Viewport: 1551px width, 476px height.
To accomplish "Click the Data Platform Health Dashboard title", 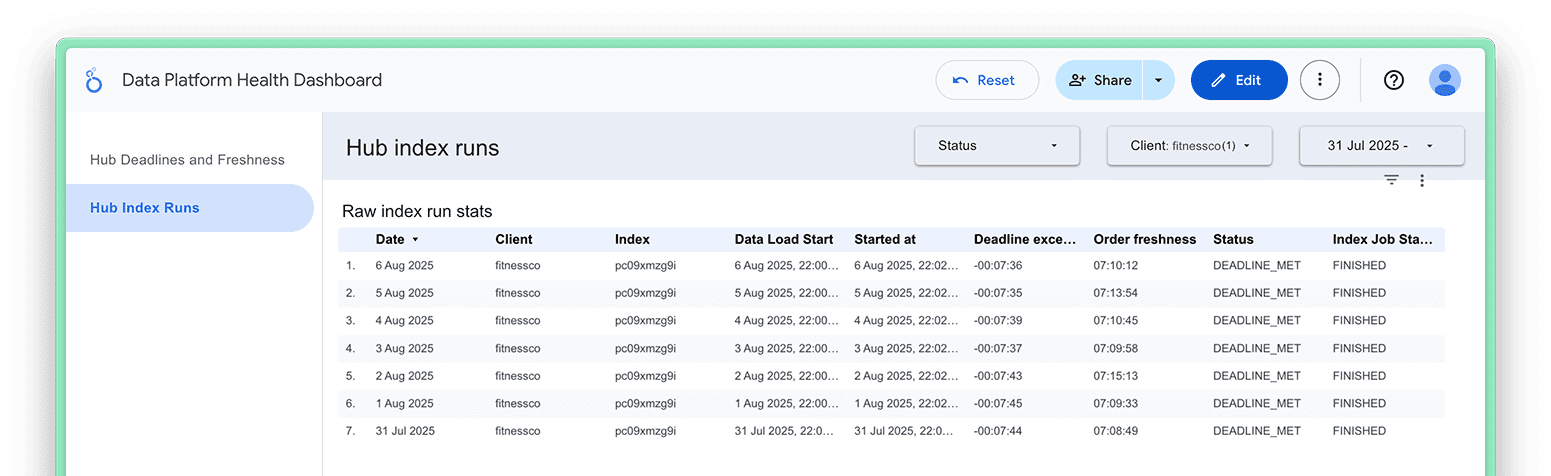I will point(252,80).
